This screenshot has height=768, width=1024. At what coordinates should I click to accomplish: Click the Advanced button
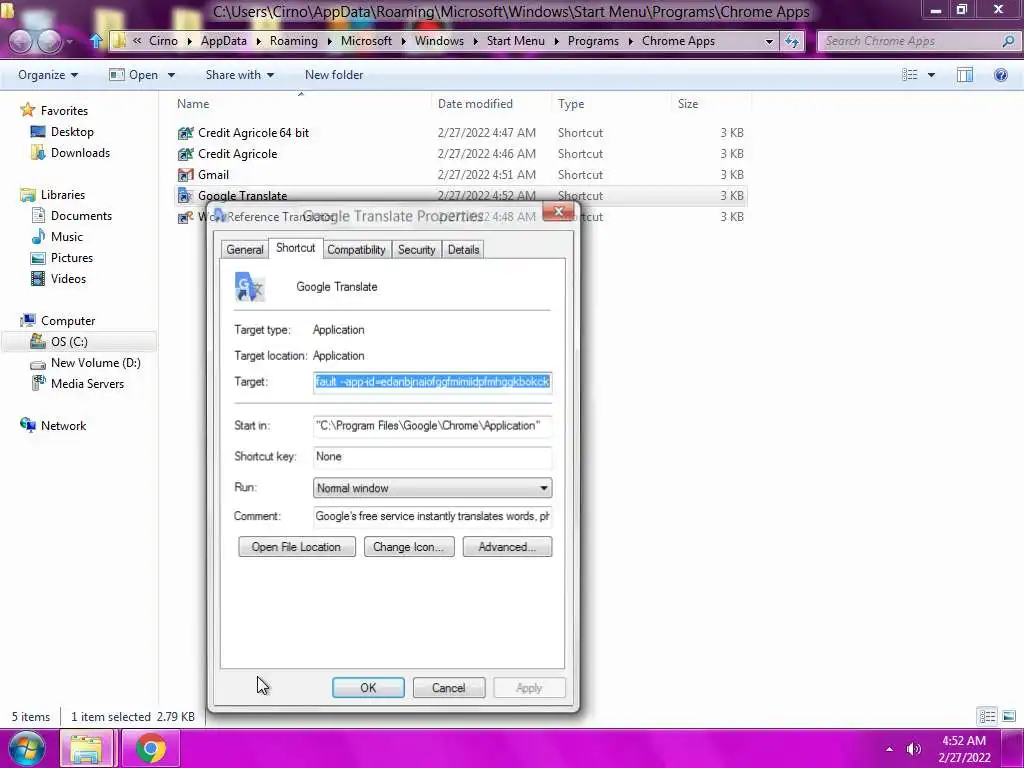click(x=507, y=547)
